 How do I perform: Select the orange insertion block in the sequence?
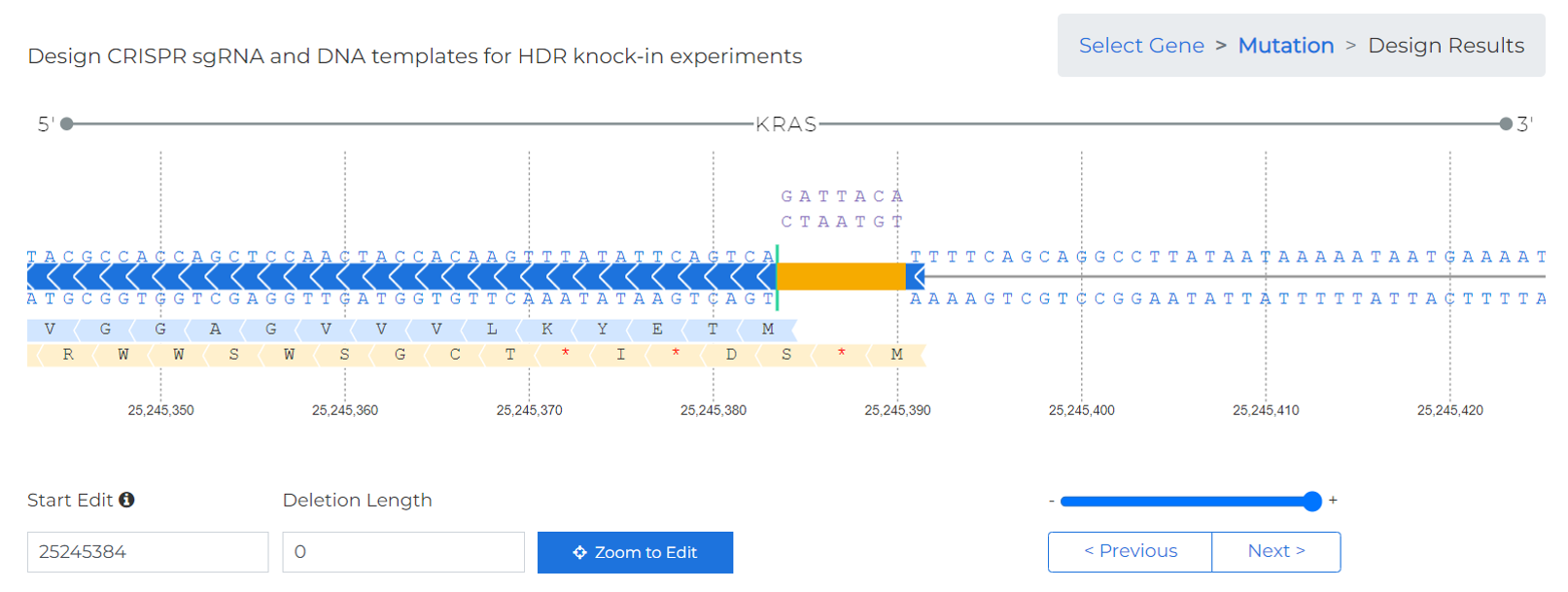(841, 277)
